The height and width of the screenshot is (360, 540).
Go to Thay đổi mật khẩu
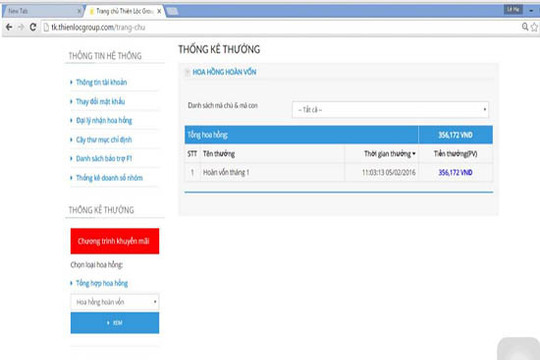pyautogui.click(x=100, y=101)
